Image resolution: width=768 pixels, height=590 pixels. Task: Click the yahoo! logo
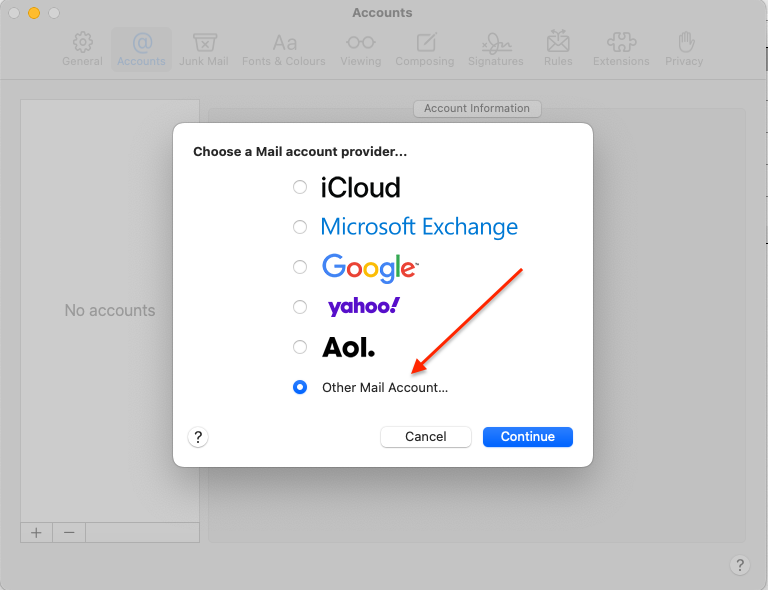pyautogui.click(x=364, y=307)
